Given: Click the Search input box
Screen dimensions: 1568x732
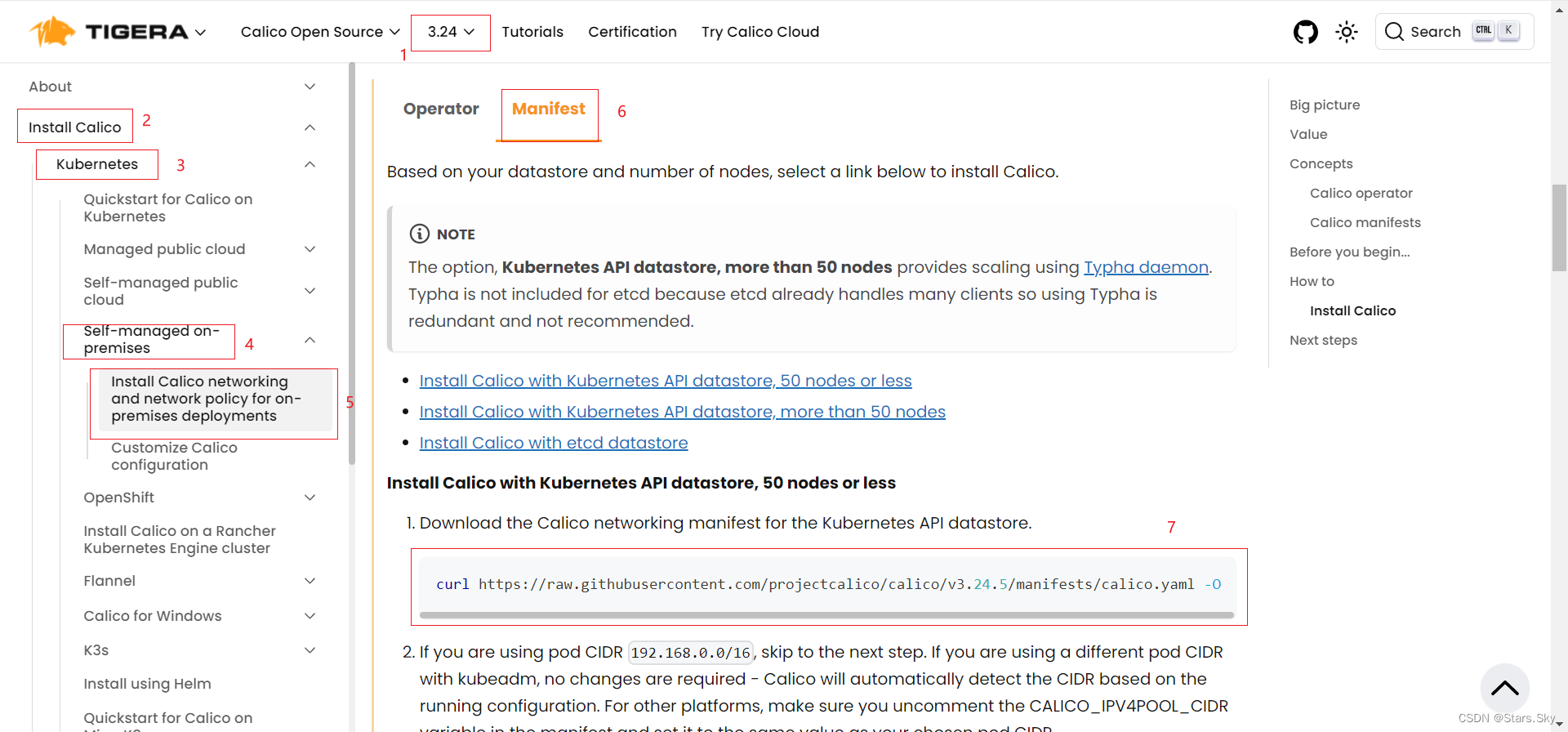Looking at the screenshot, I should (x=1454, y=32).
